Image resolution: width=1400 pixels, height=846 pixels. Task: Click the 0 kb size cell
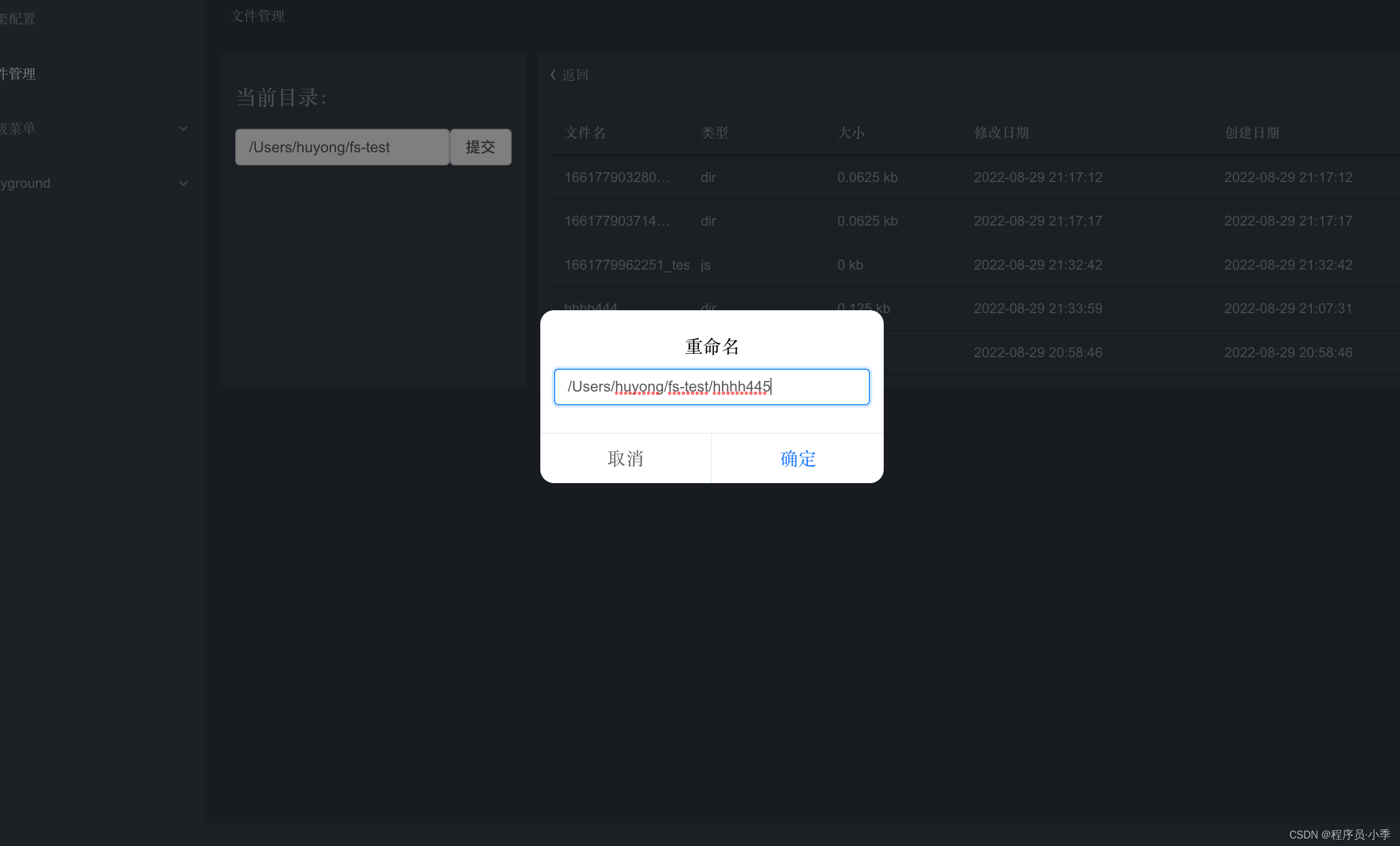pyautogui.click(x=850, y=265)
